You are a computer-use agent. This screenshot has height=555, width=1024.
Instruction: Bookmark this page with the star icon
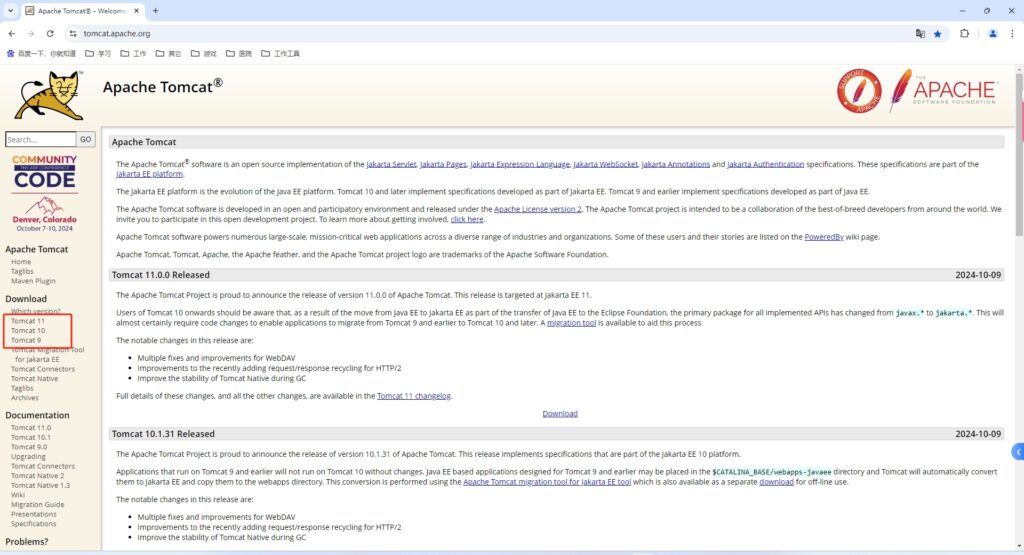937,33
